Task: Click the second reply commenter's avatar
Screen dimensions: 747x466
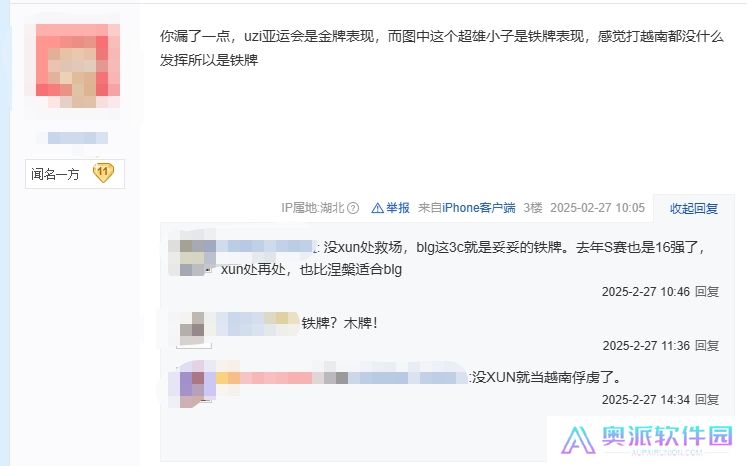Action: pos(194,329)
